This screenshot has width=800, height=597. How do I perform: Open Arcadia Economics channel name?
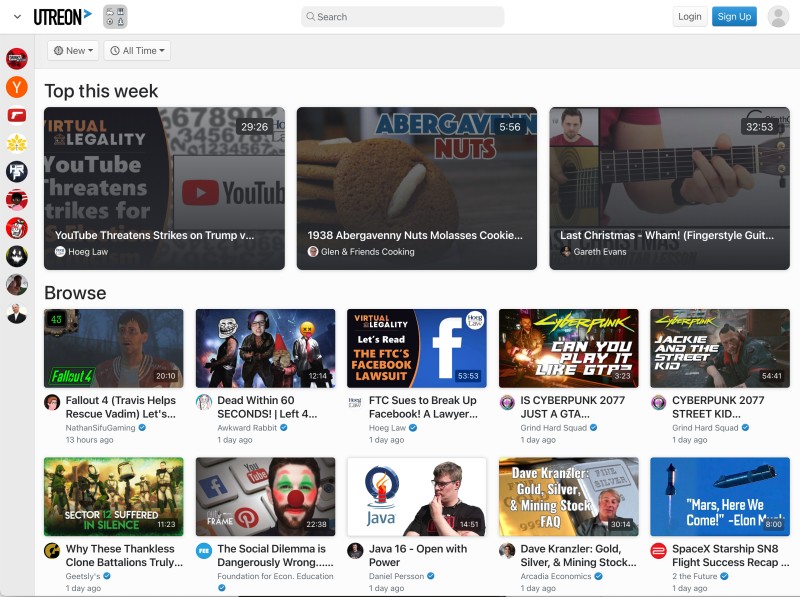click(556, 576)
